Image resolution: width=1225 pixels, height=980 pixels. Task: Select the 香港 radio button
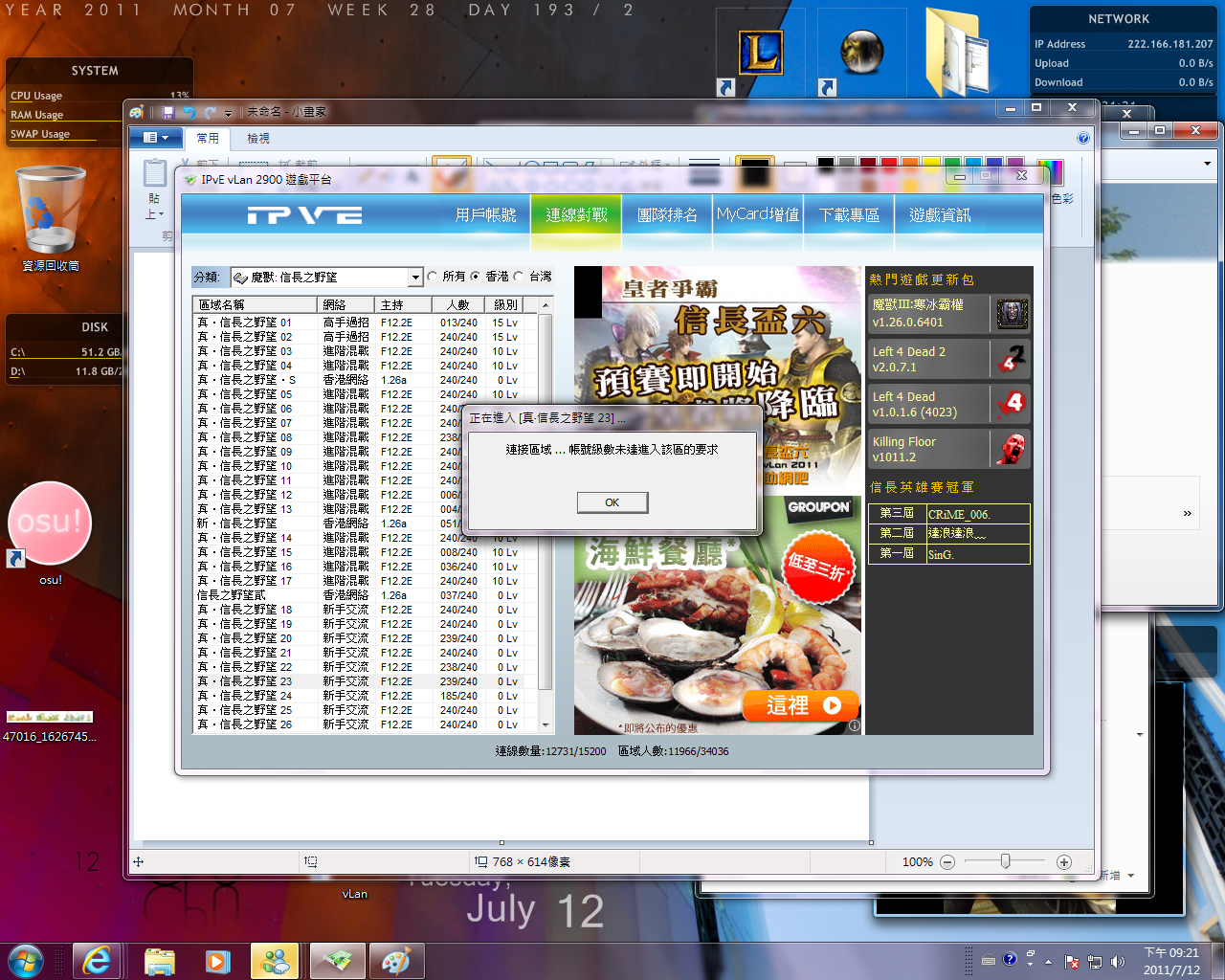click(476, 277)
